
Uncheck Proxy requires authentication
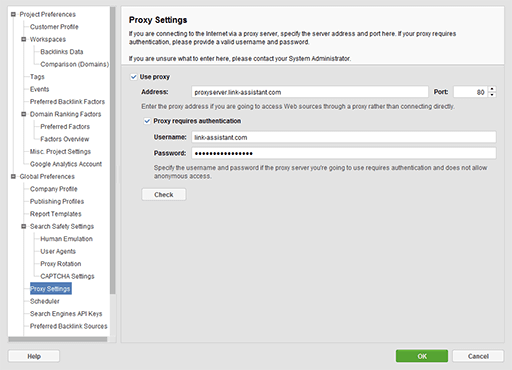[x=147, y=121]
